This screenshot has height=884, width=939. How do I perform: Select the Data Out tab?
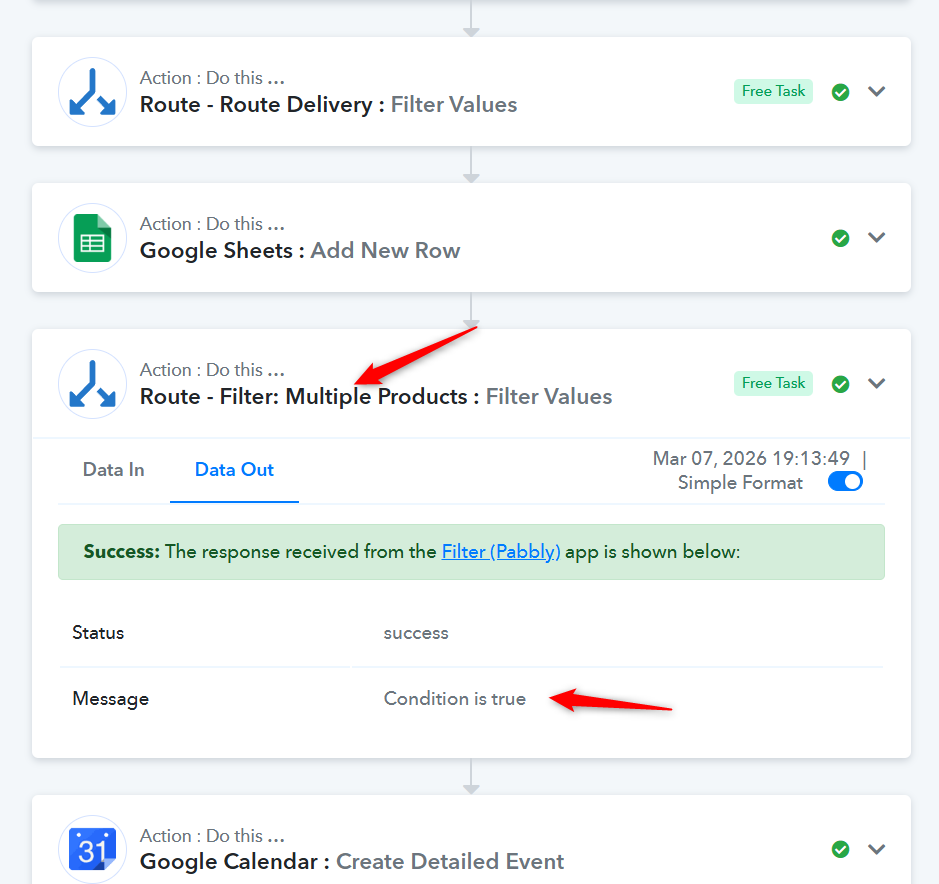coord(234,470)
